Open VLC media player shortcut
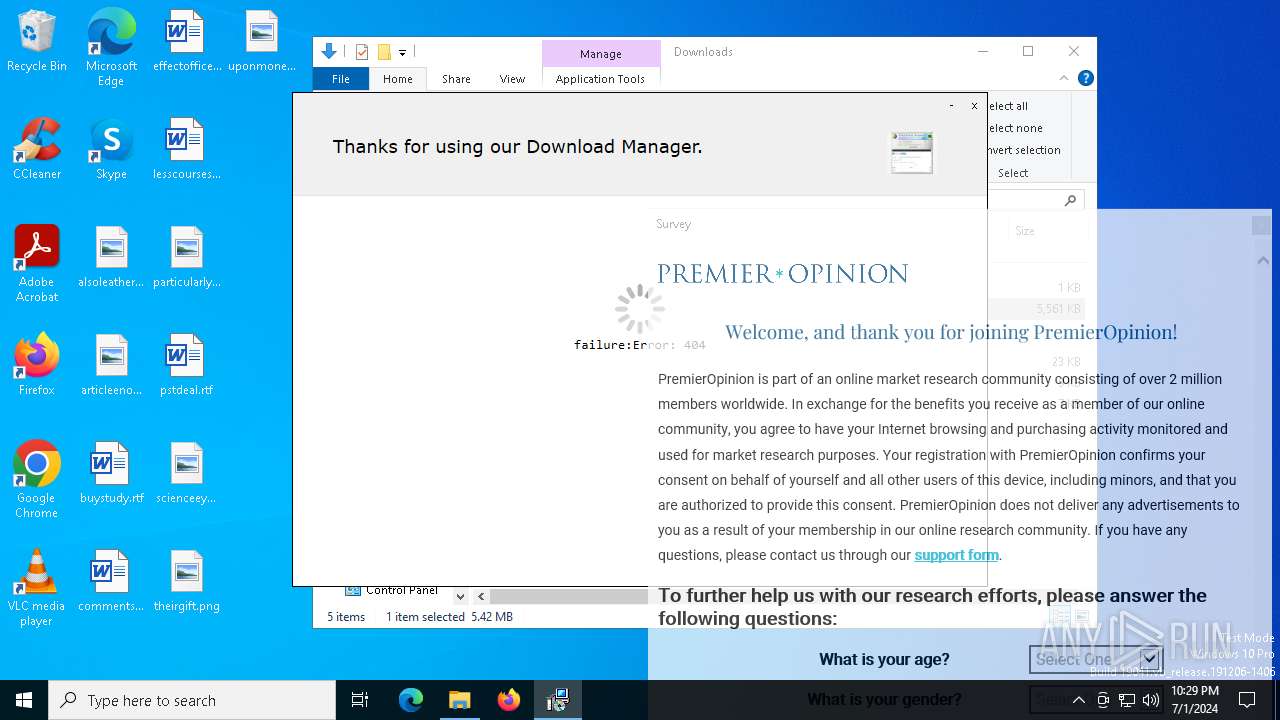Screen dimensions: 1280x720 (x=37, y=588)
